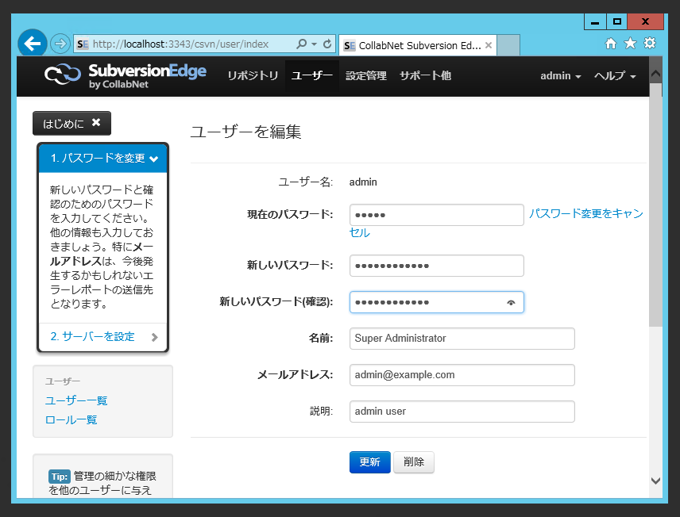680x517 pixels.
Task: Click the admin username value text
Action: point(363,182)
